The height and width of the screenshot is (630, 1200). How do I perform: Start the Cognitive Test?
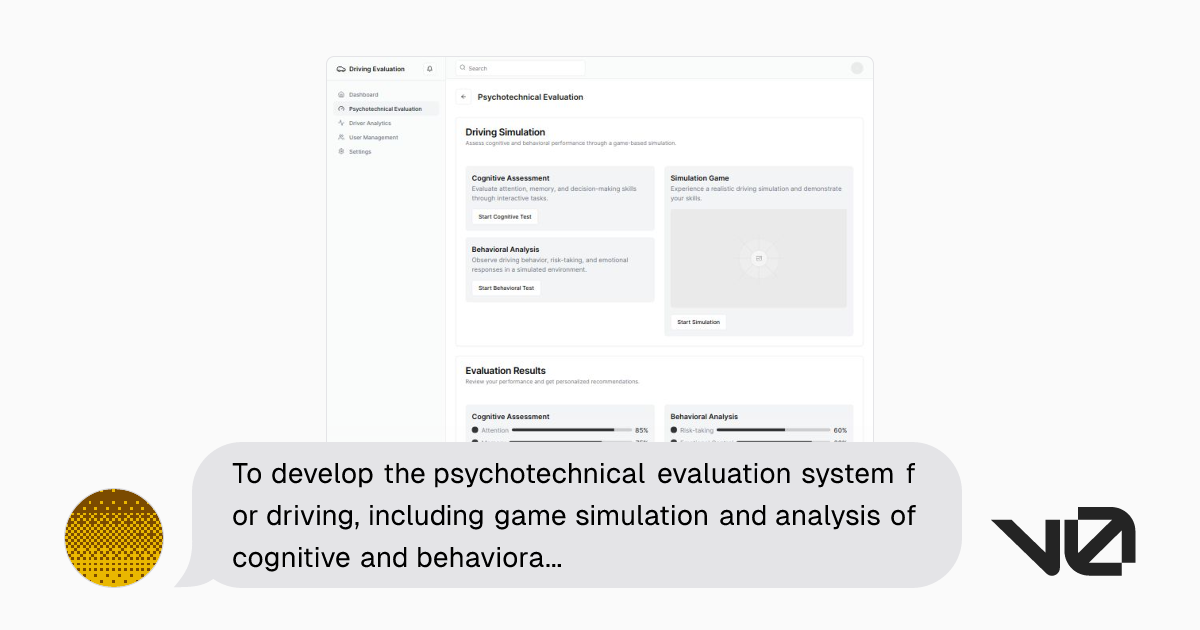(x=504, y=216)
